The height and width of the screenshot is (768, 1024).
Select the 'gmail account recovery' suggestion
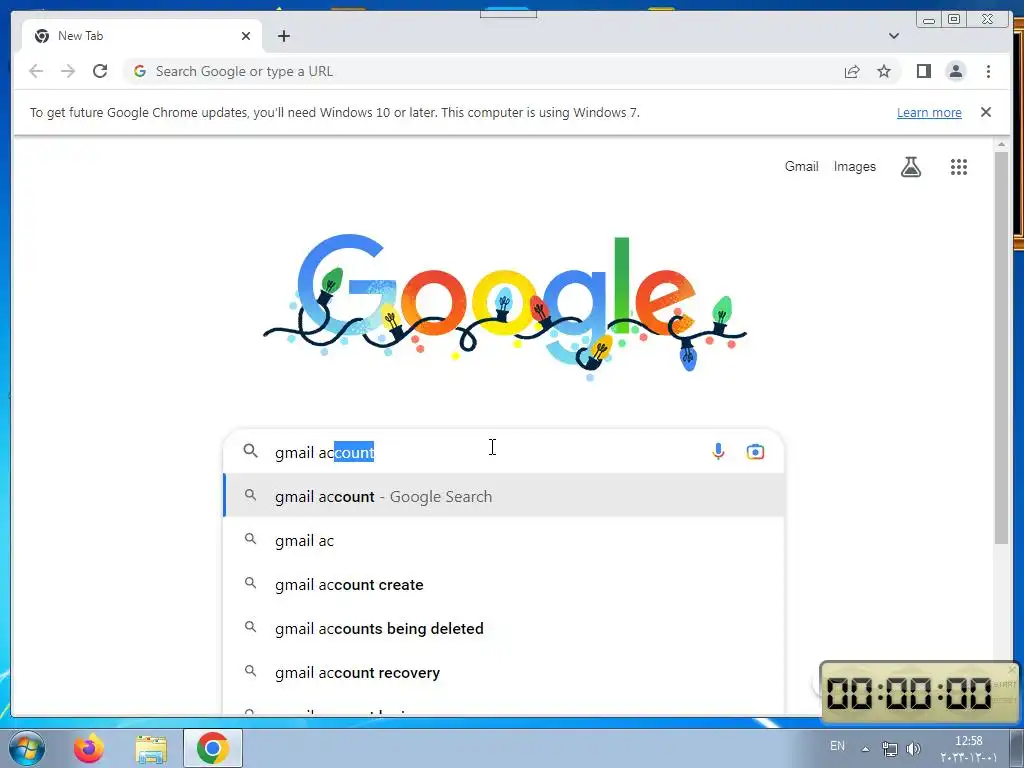[504, 672]
